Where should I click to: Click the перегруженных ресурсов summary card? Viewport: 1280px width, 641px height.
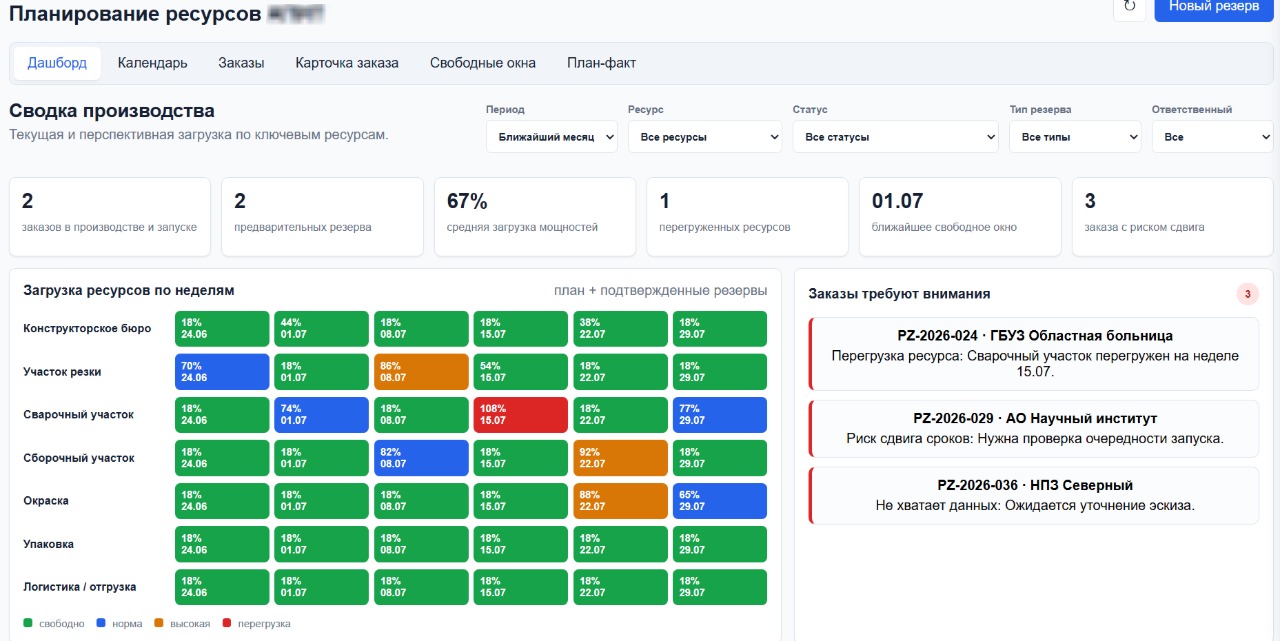point(747,217)
